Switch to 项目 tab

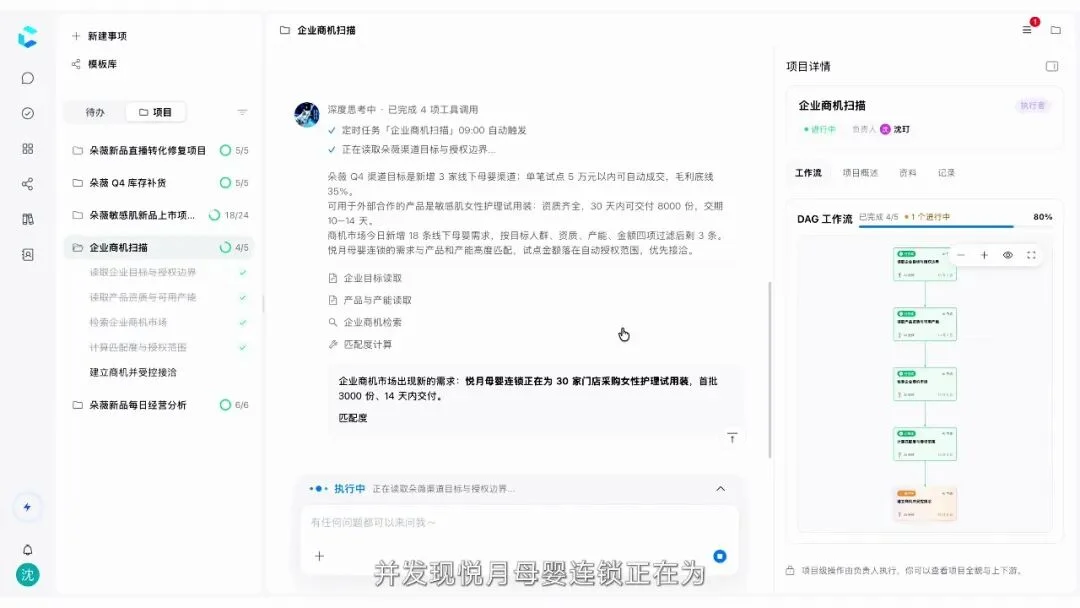point(156,112)
